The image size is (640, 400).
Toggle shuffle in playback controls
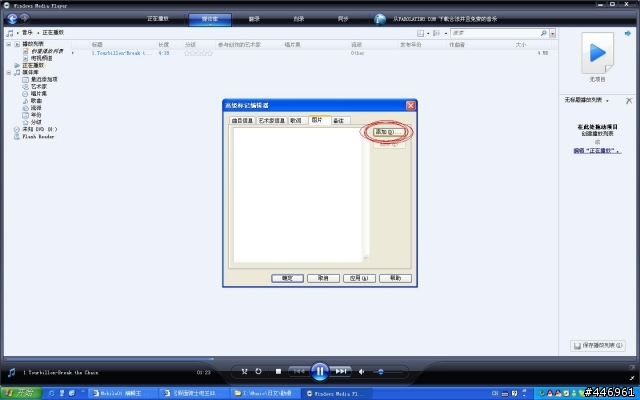pos(244,371)
